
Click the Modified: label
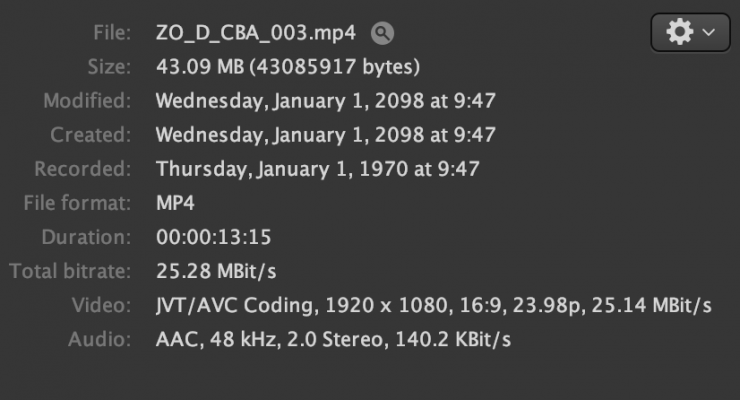[x=87, y=101]
